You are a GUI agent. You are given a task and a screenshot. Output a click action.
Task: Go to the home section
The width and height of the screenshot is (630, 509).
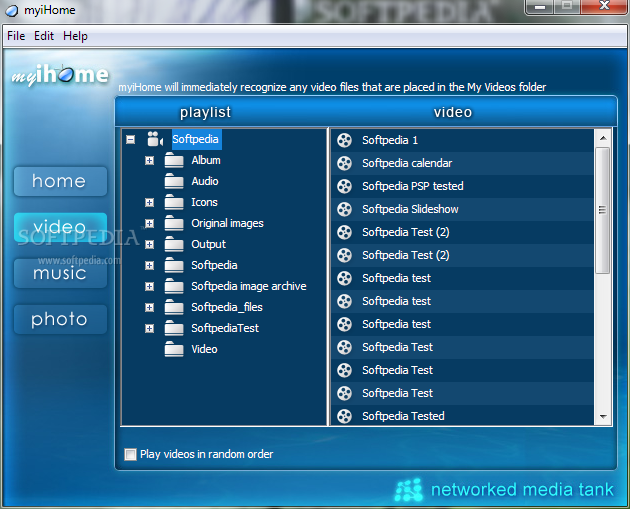pyautogui.click(x=60, y=181)
